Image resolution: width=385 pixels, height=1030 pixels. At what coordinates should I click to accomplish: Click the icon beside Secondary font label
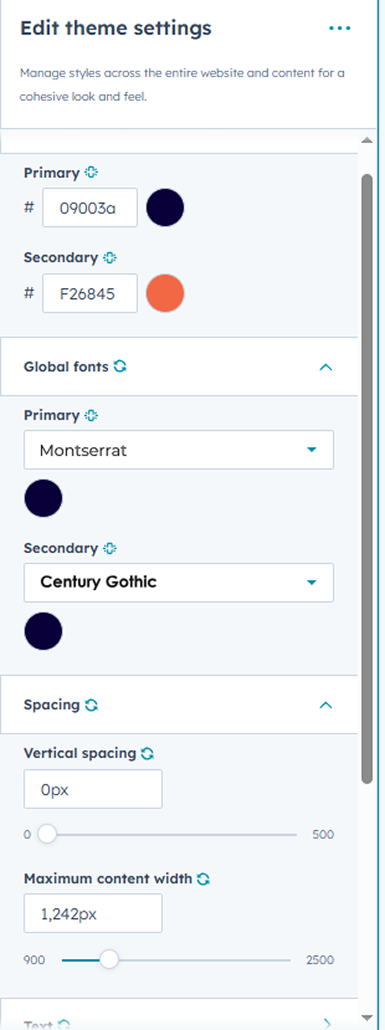(x=110, y=548)
